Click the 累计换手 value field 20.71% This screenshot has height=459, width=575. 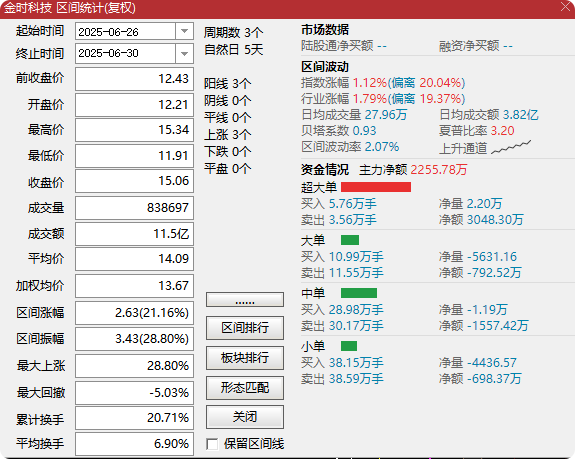pyautogui.click(x=135, y=418)
